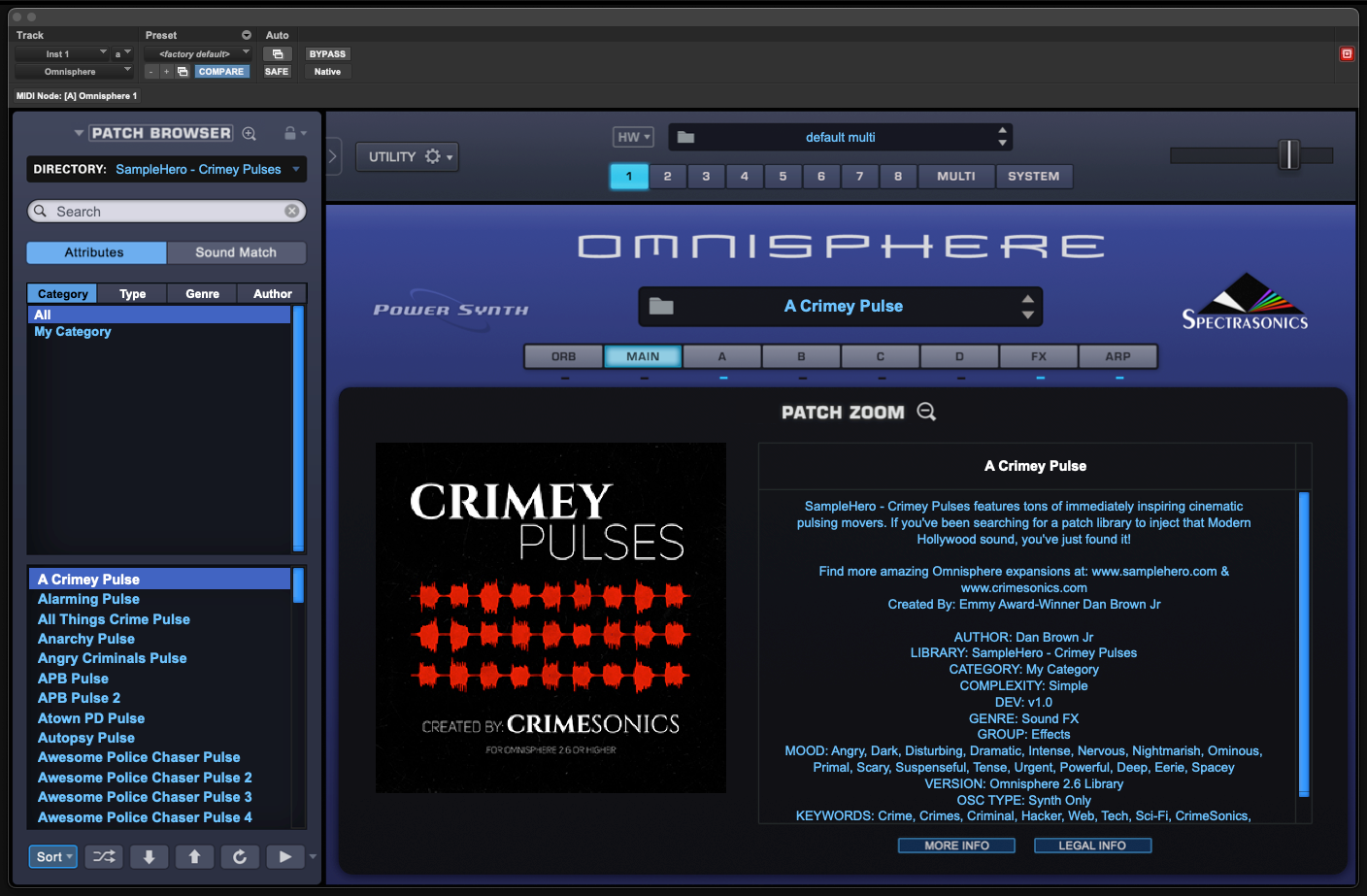
Task: Click the LEGAL INFO button
Action: [x=1092, y=846]
